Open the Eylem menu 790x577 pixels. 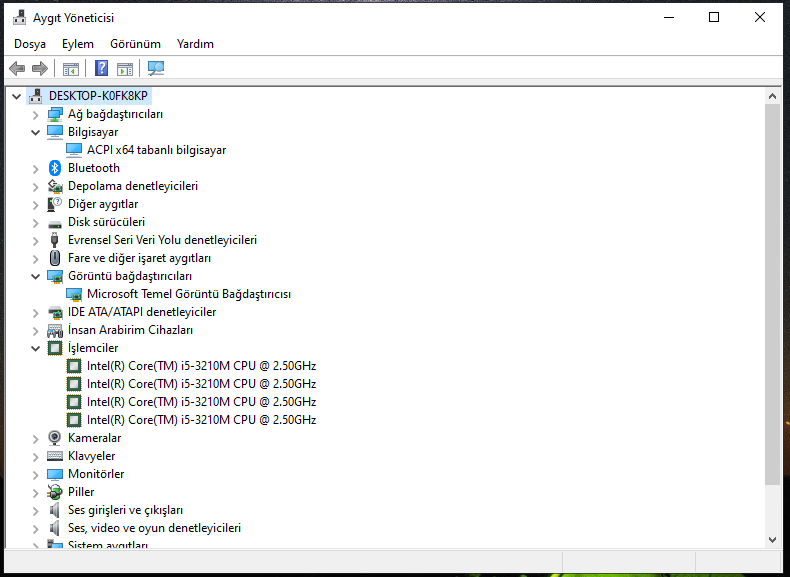[x=78, y=44]
